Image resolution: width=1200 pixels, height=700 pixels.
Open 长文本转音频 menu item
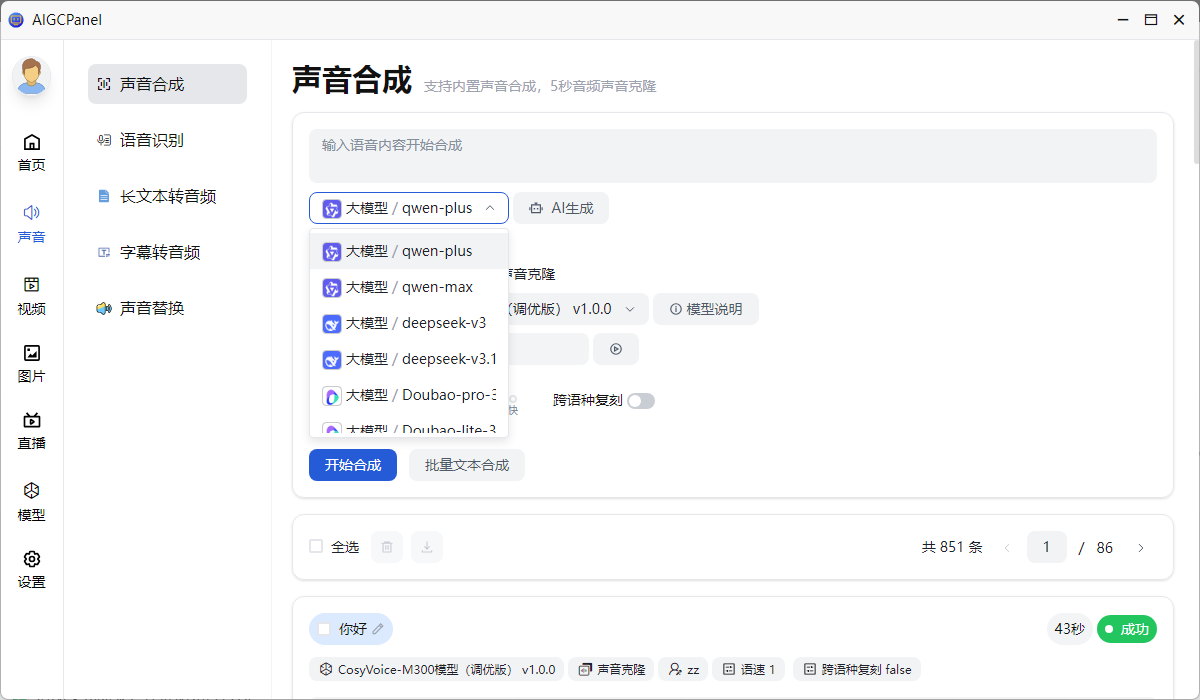click(x=167, y=196)
